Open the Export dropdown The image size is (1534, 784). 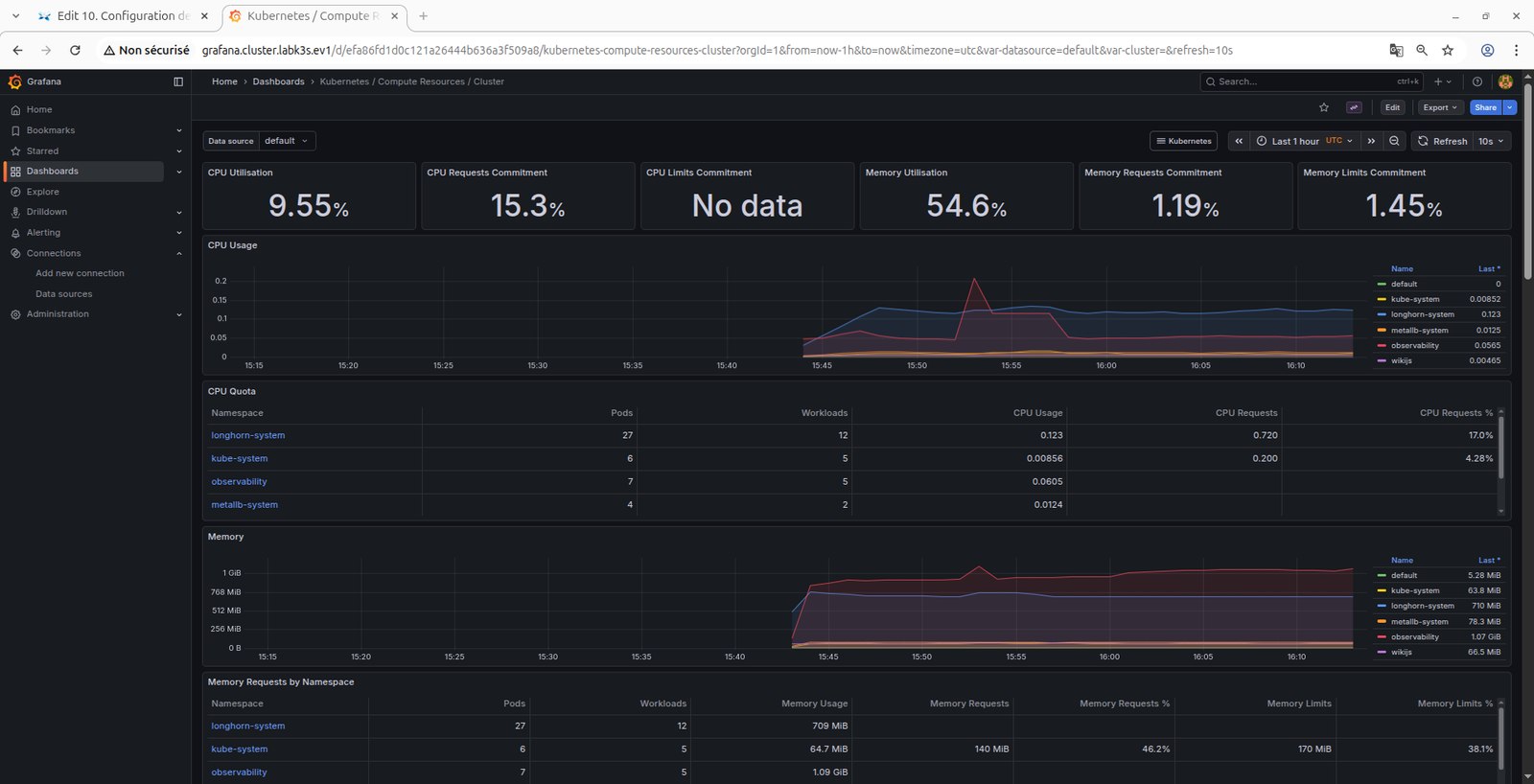[x=1440, y=107]
